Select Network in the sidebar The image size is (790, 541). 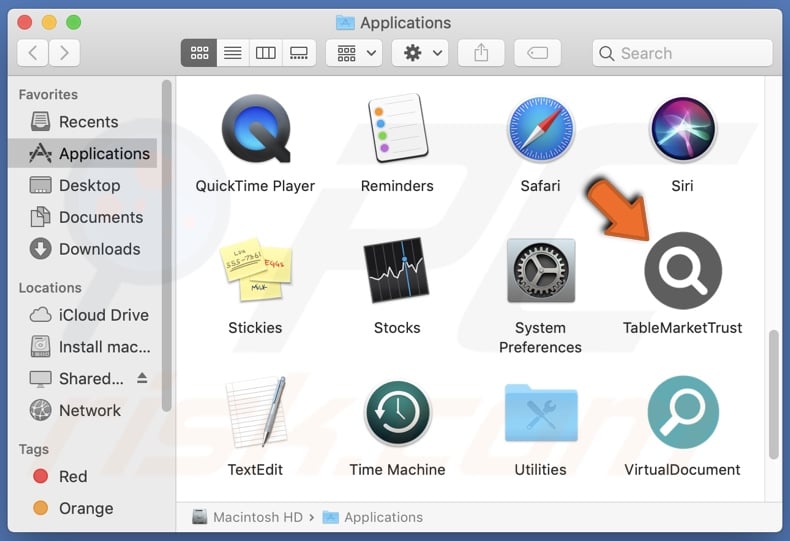click(x=84, y=410)
